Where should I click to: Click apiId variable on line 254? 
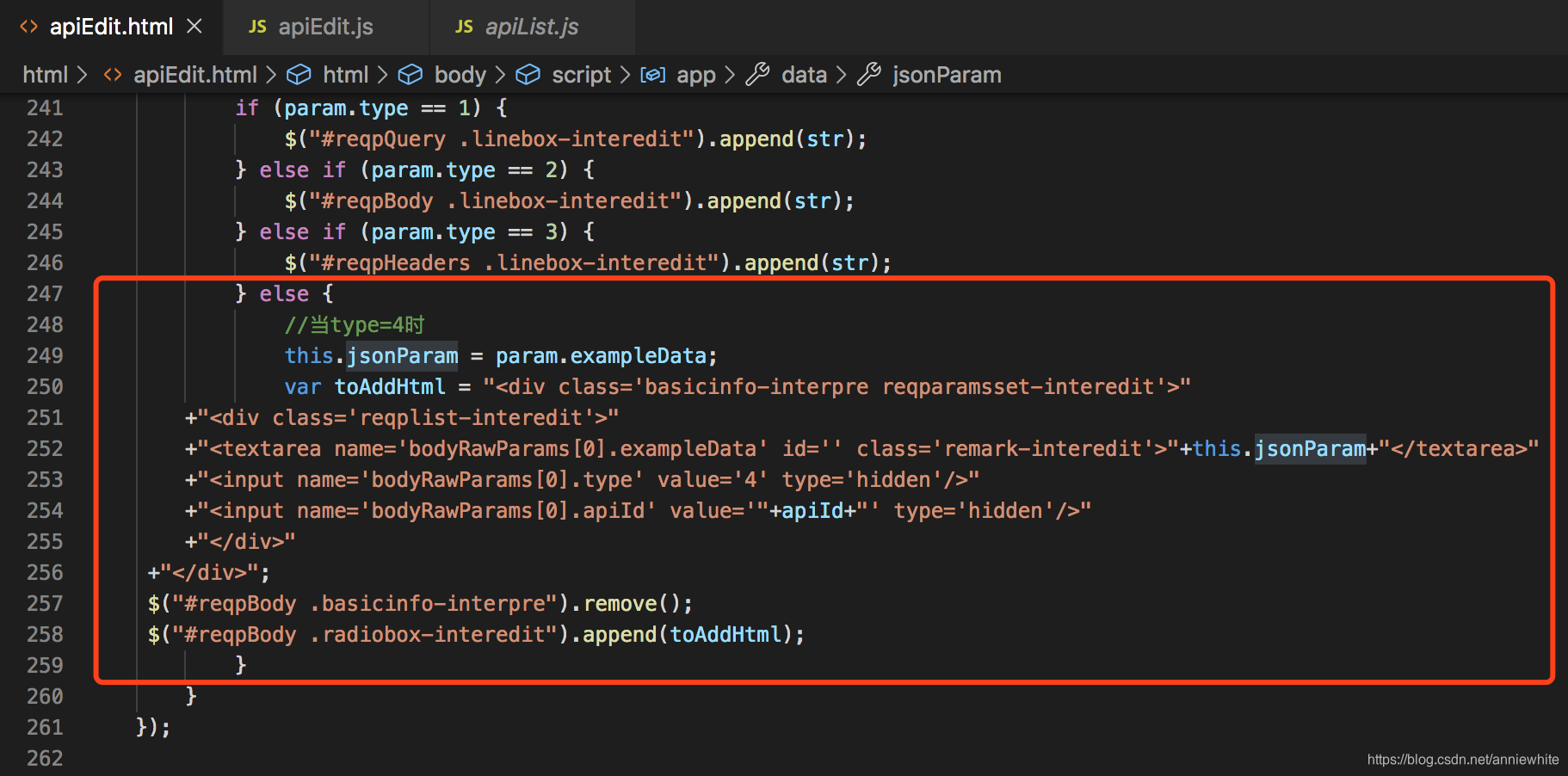pos(812,510)
